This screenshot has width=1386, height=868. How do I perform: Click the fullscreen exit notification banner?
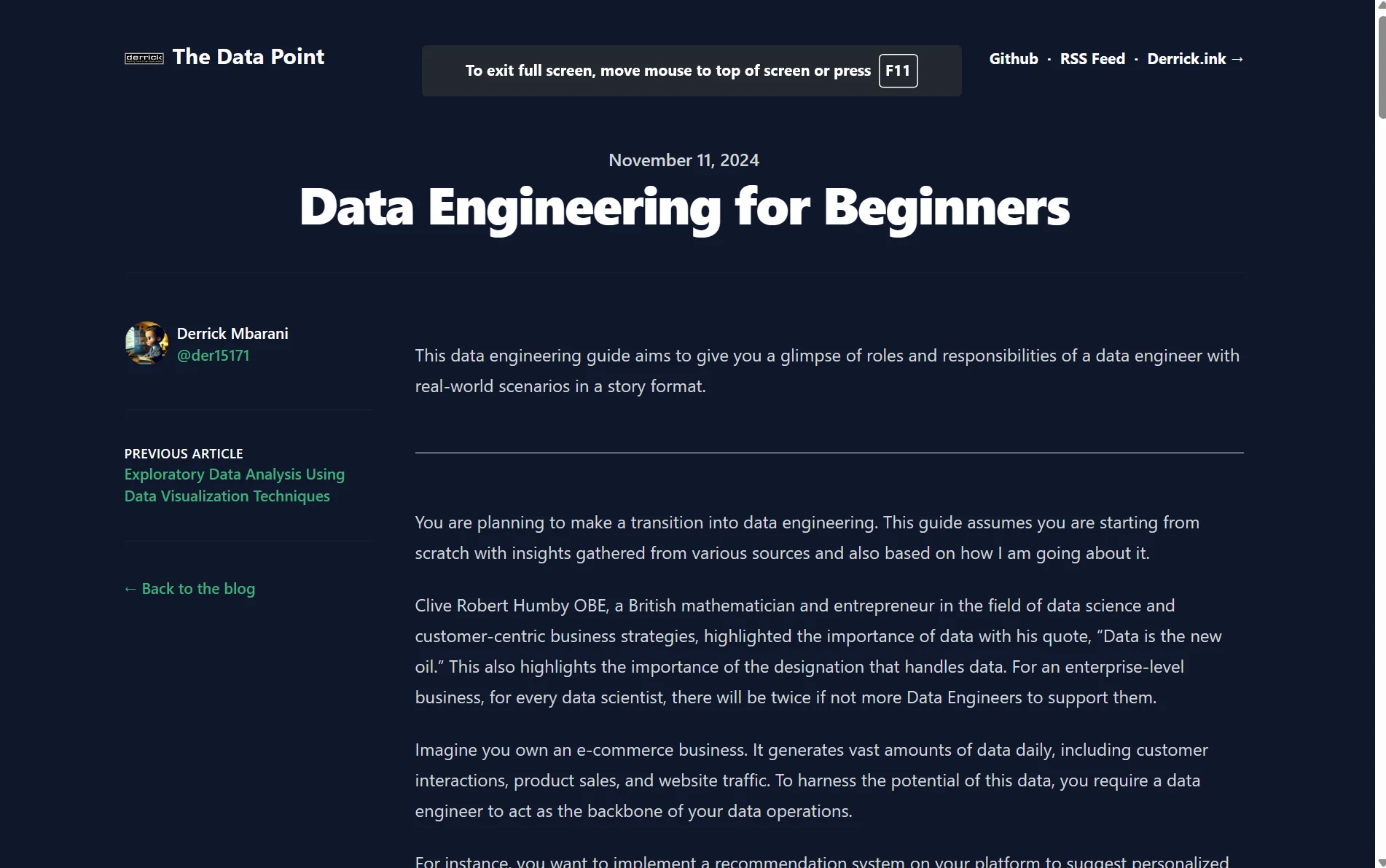(x=692, y=71)
